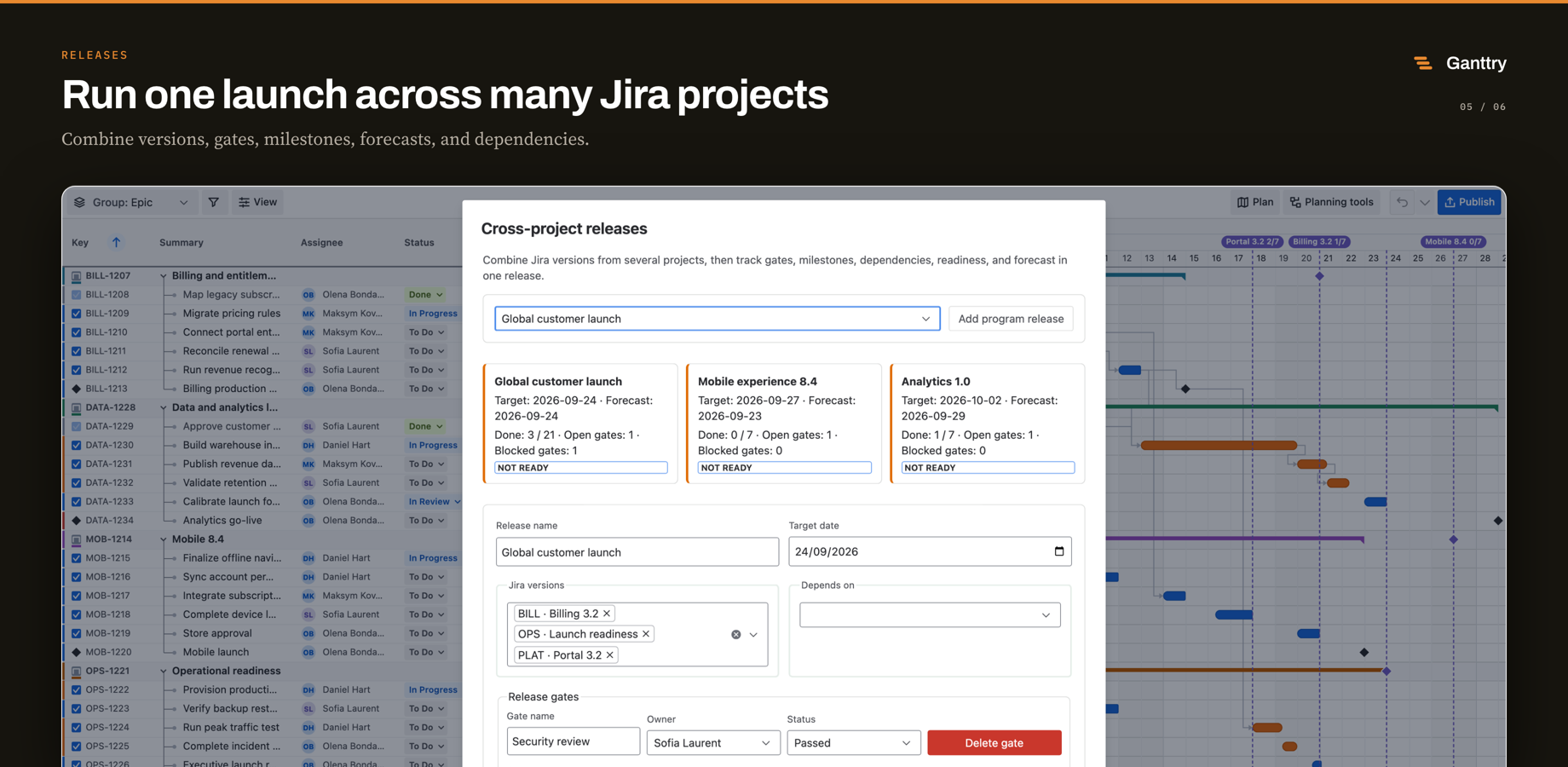Open the In Review status dropdown for DATA-1233

(434, 502)
